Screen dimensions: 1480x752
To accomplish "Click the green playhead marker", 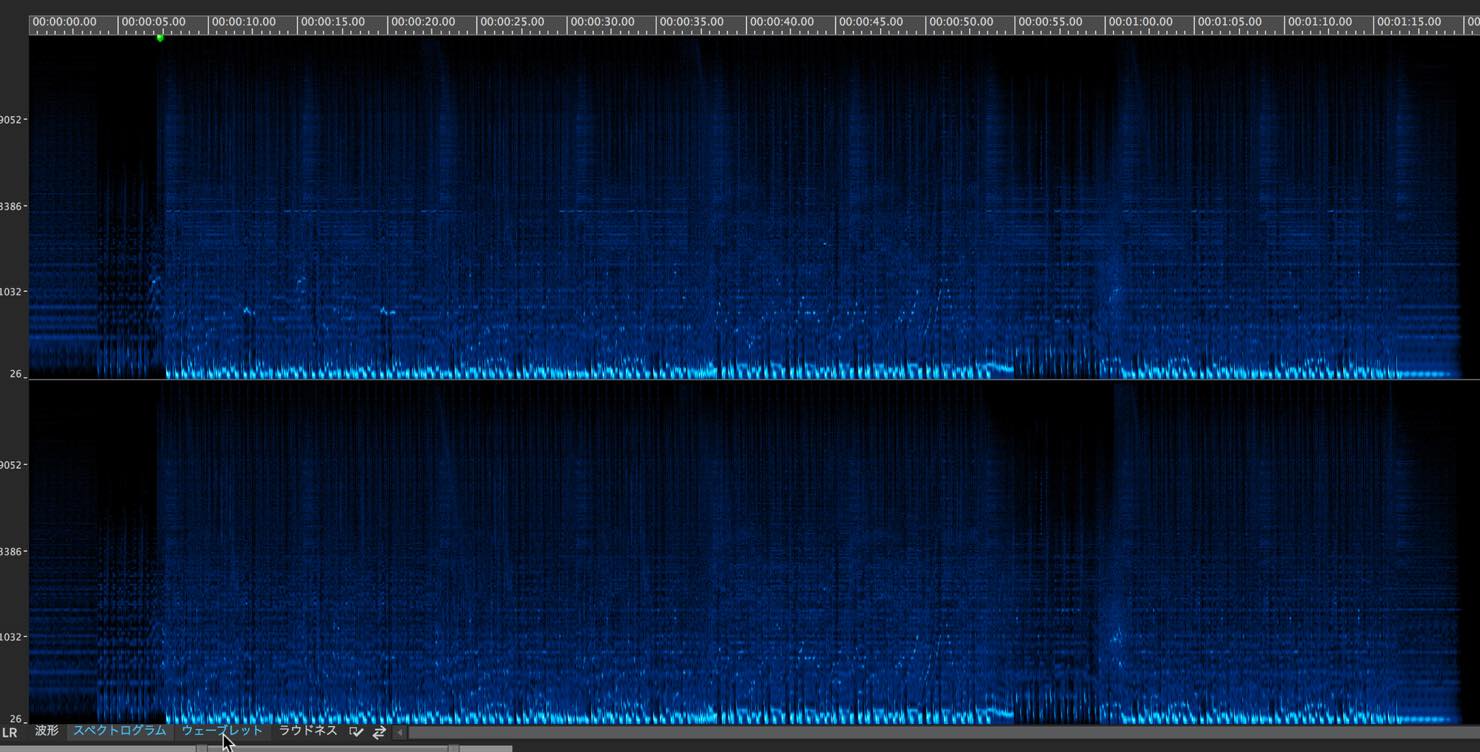I will point(160,38).
